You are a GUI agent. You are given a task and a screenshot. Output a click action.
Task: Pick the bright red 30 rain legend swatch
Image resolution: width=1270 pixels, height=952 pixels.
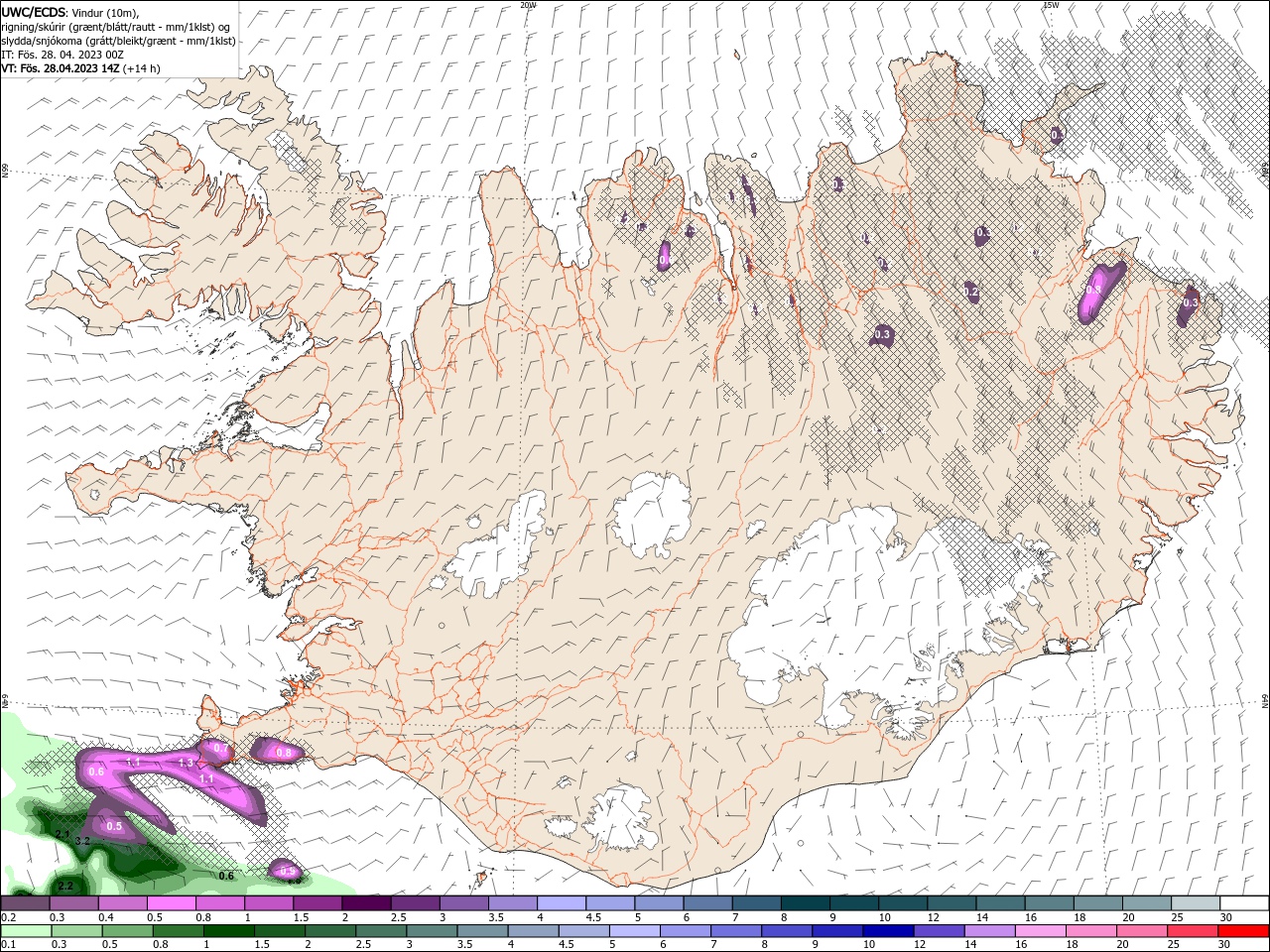(1244, 931)
